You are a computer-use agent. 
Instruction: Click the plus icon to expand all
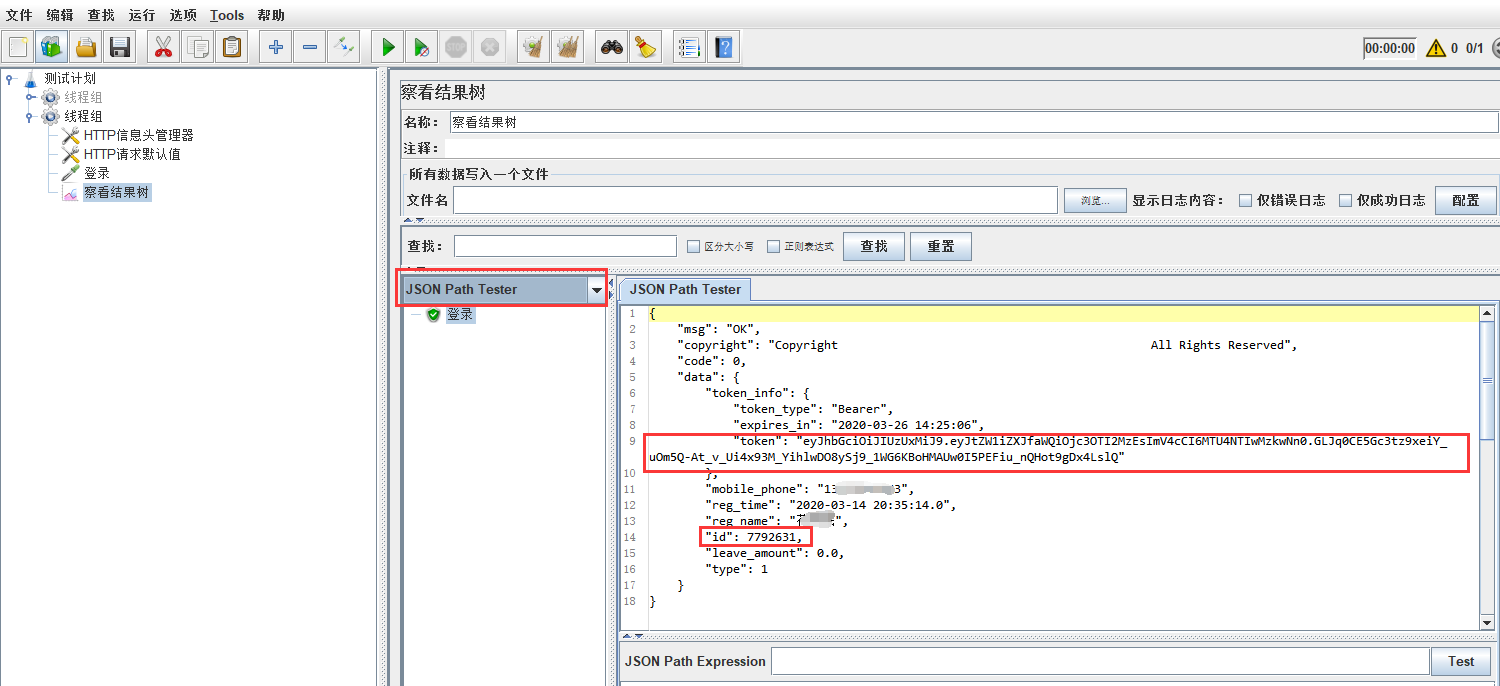276,47
